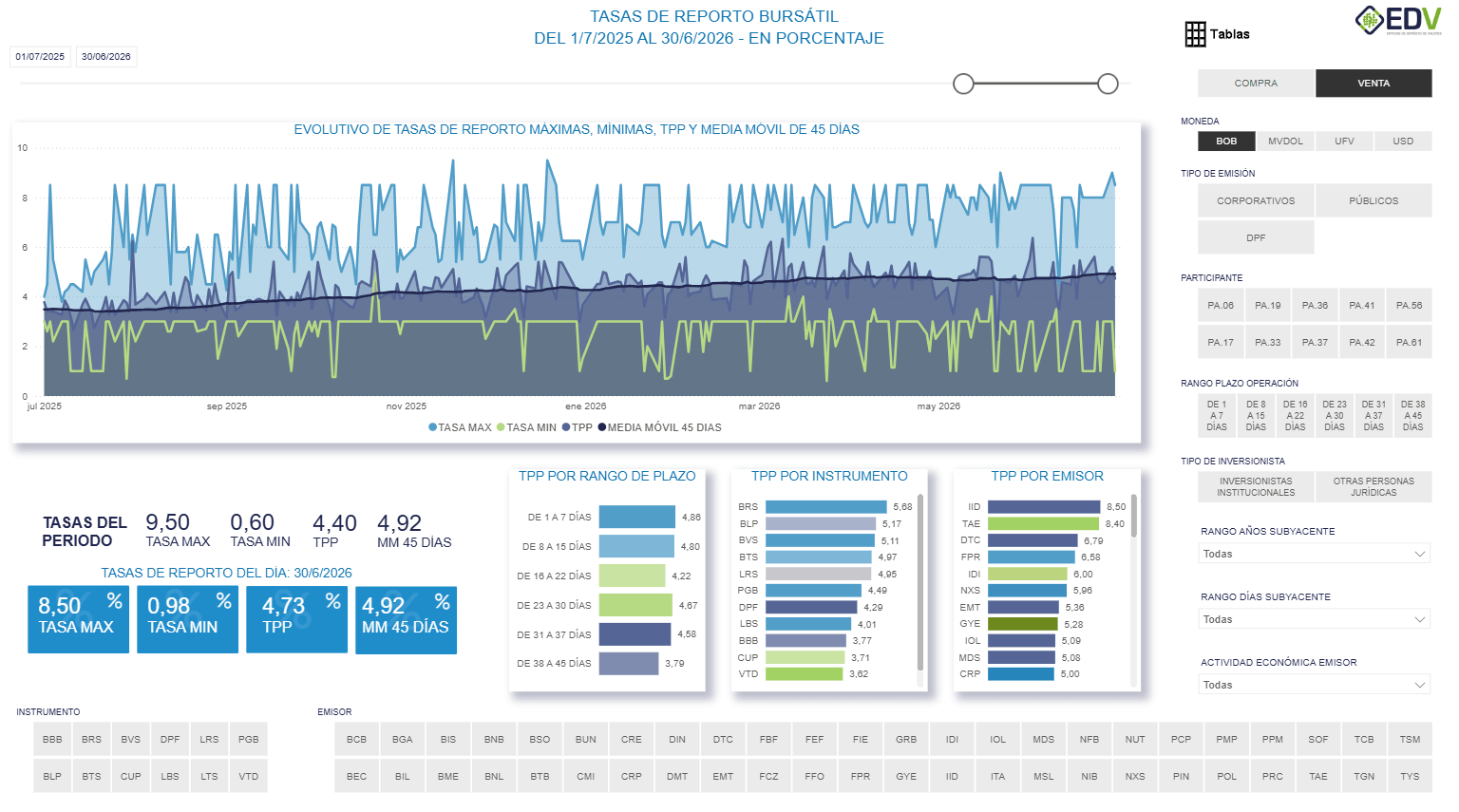Filter by PÚBLICOS emission type
Image resolution: width=1459 pixels, height=812 pixels.
click(x=1374, y=200)
